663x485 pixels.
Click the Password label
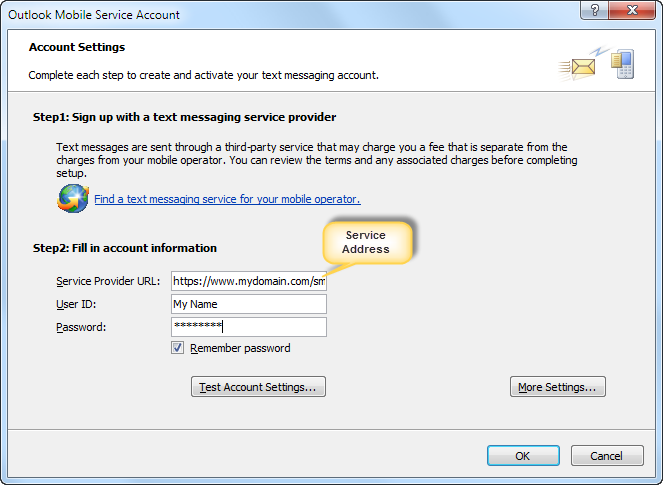click(81, 327)
